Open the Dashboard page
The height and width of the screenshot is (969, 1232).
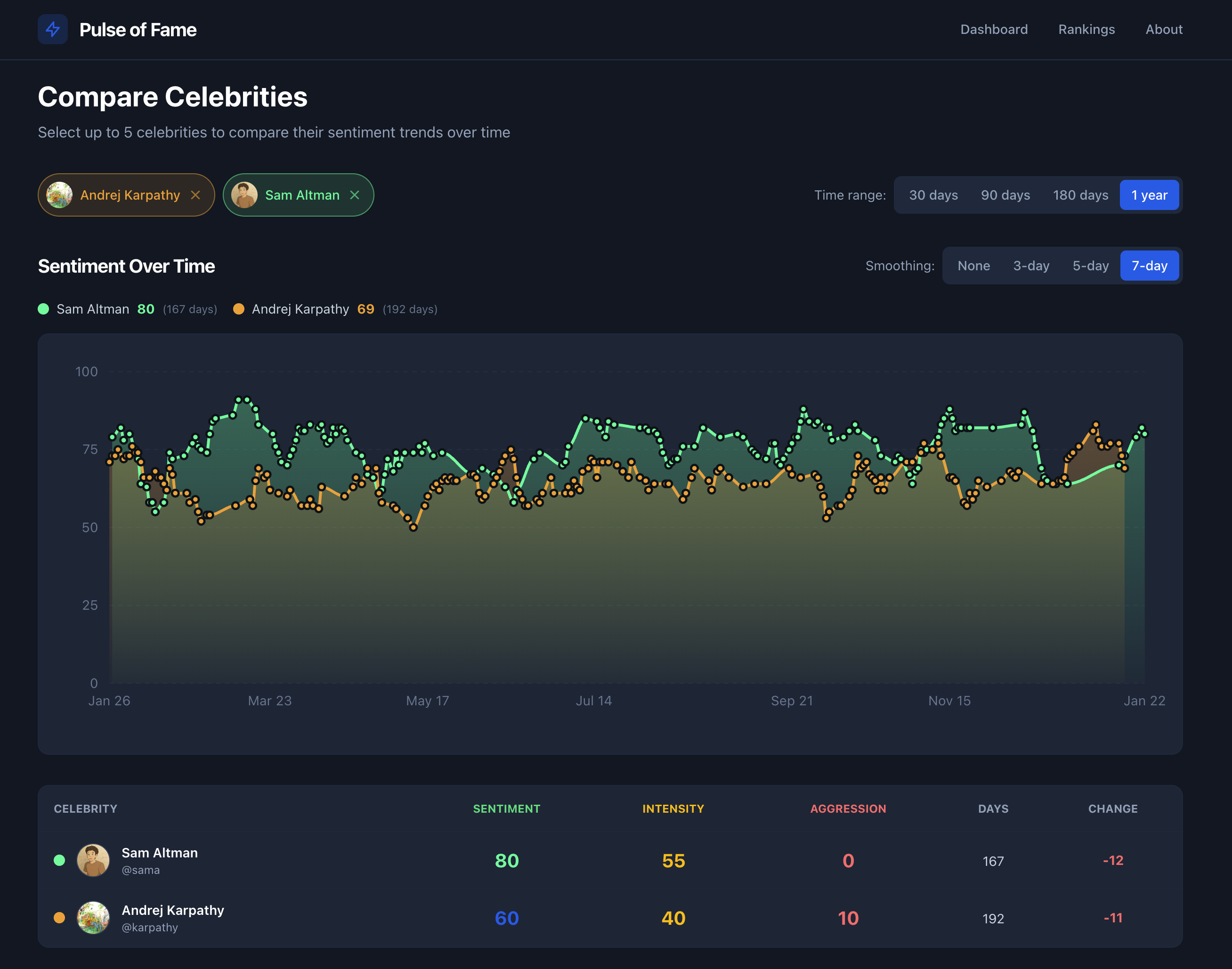pyautogui.click(x=994, y=29)
